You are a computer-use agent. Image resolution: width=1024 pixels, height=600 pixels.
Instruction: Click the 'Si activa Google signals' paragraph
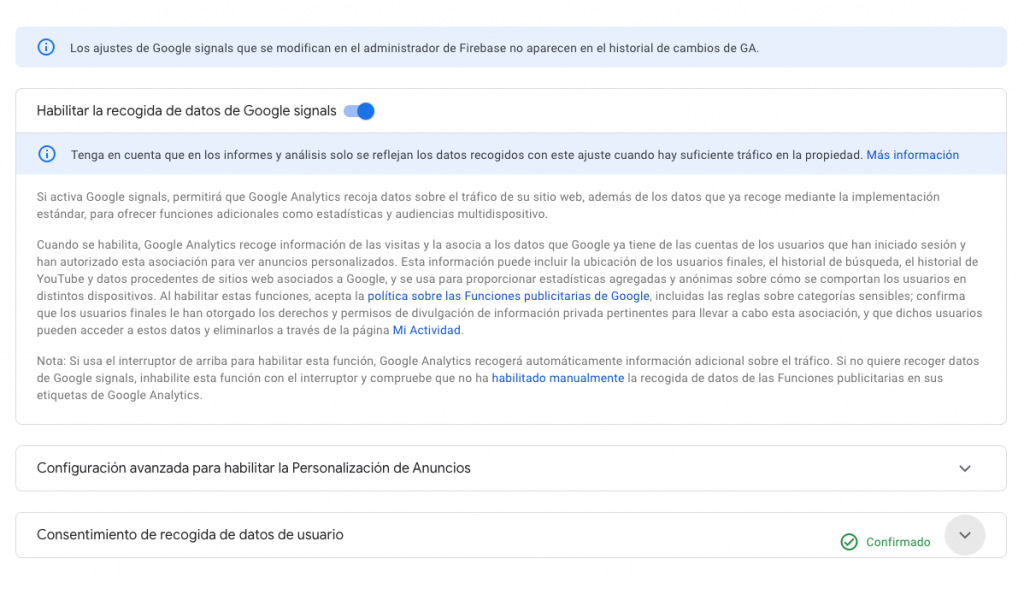pyautogui.click(x=488, y=205)
